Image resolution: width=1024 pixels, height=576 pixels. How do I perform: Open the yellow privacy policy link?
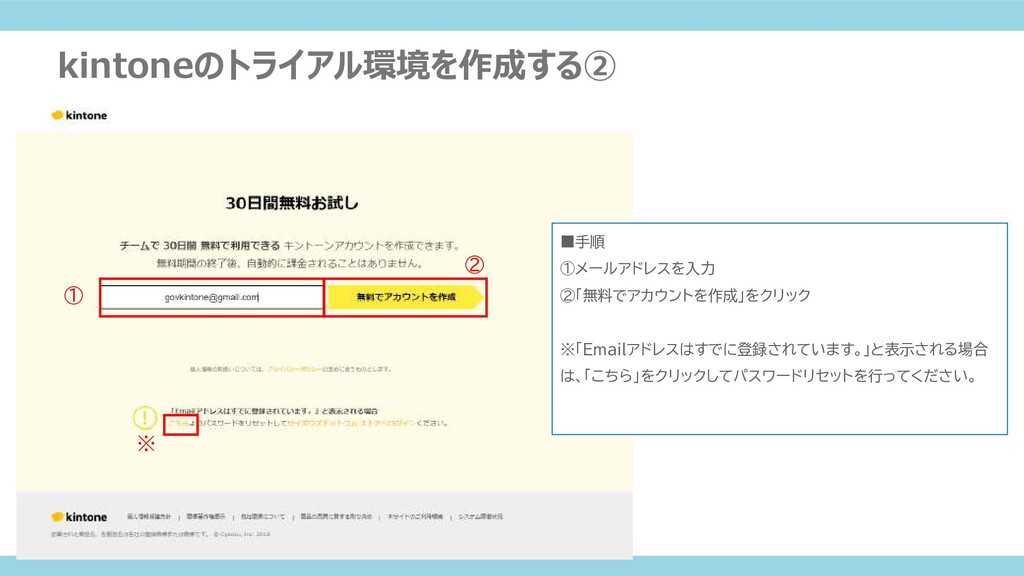295,370
